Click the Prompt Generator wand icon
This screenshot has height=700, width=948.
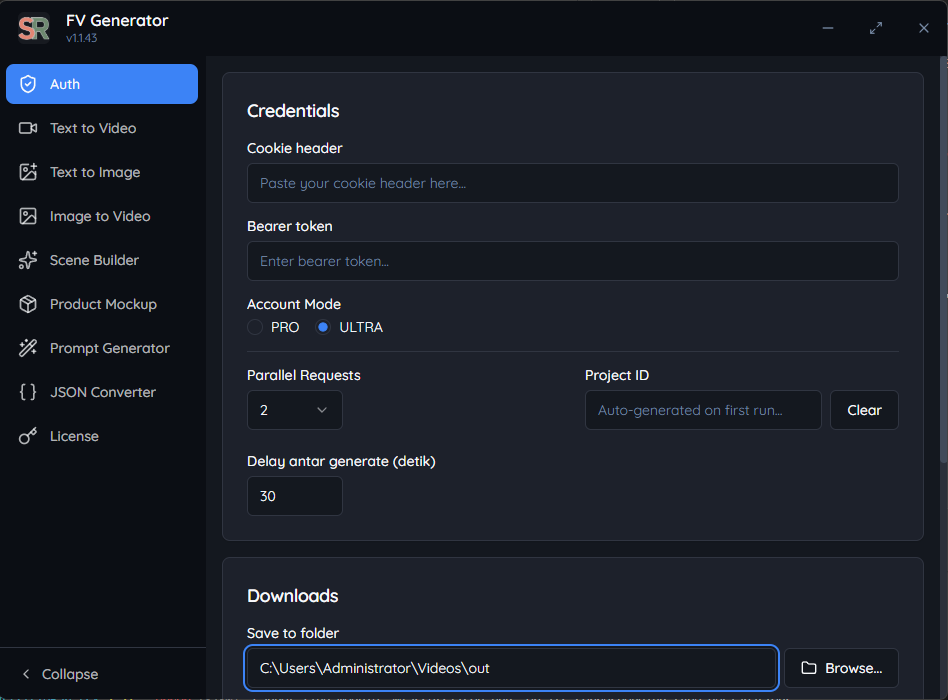(x=28, y=348)
